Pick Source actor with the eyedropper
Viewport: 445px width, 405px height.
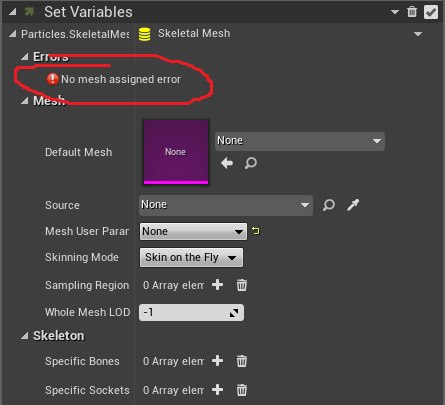point(353,205)
